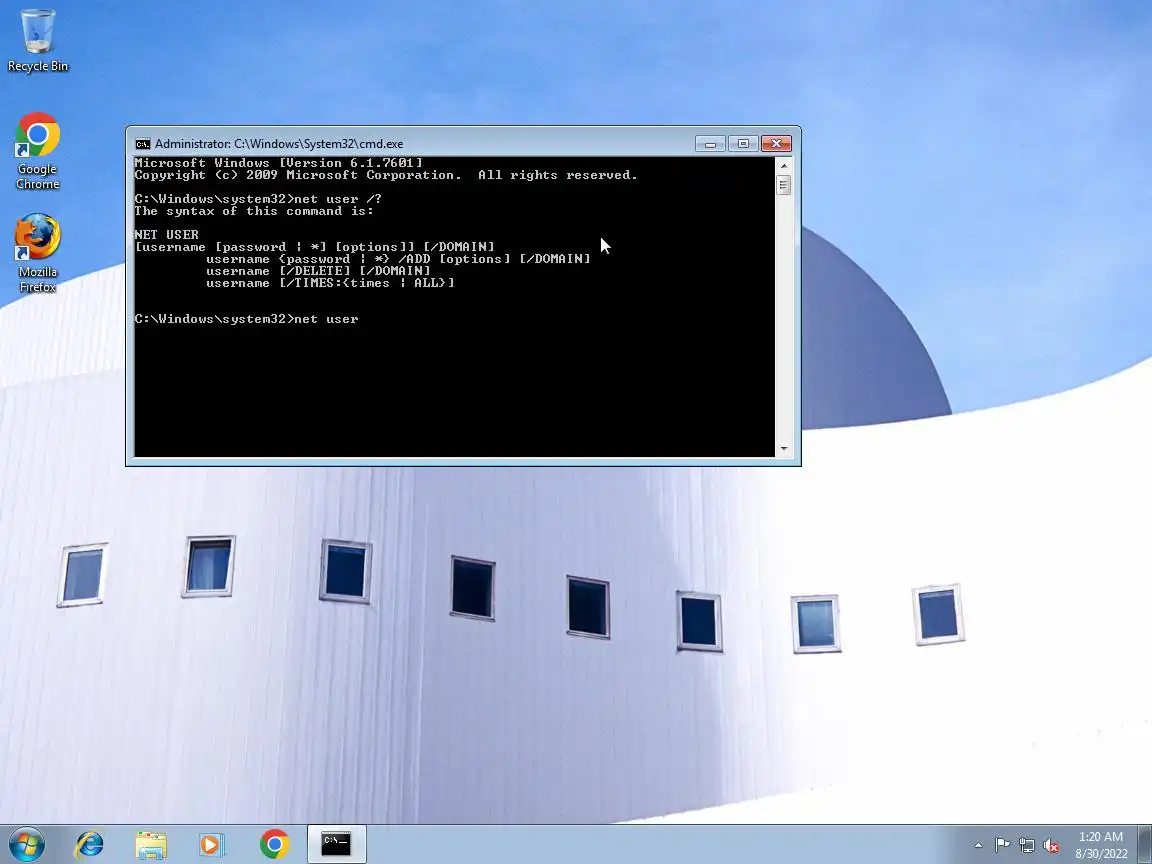Click the 'NET USER' heading line

[x=167, y=235]
